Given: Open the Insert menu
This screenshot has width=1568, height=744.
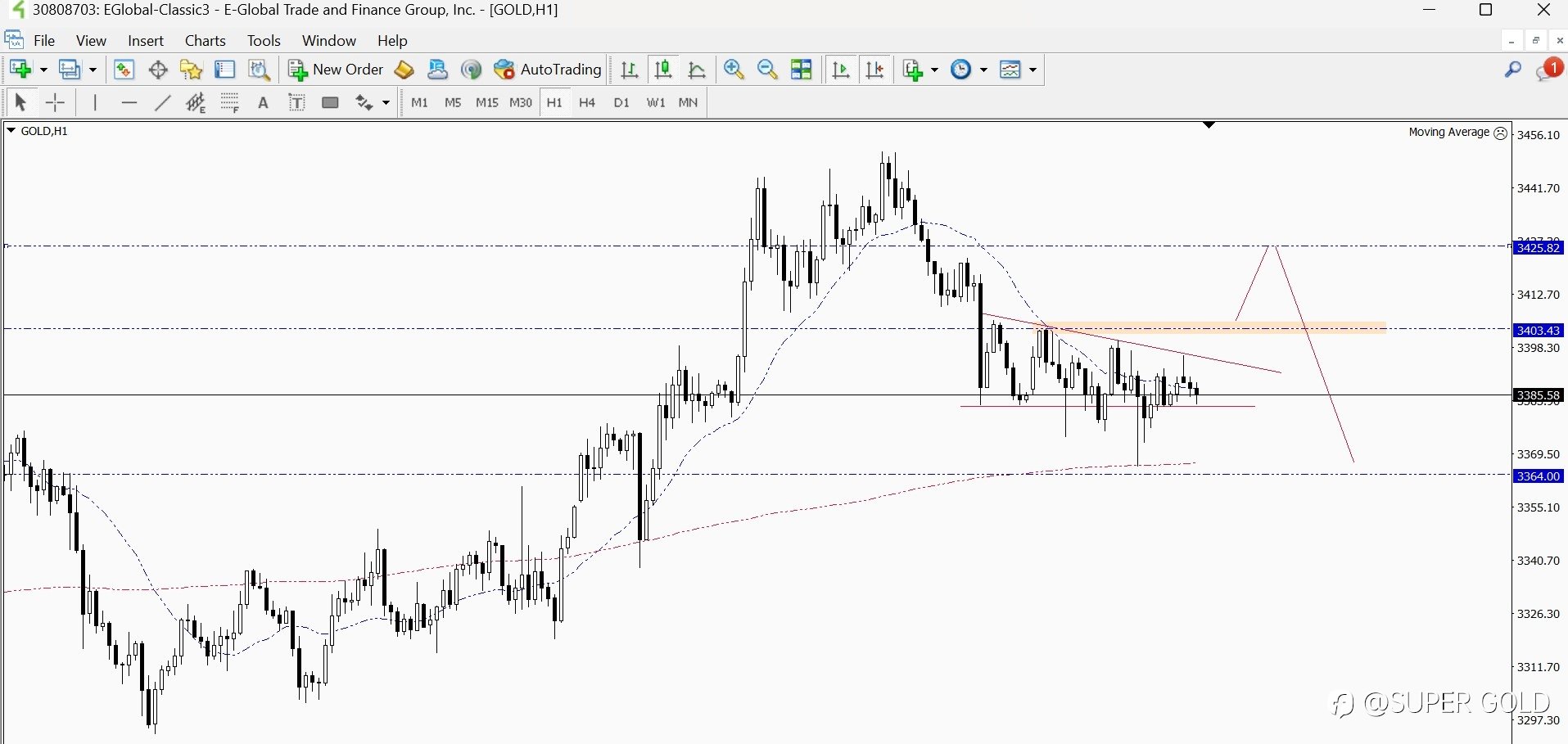Looking at the screenshot, I should (146, 40).
